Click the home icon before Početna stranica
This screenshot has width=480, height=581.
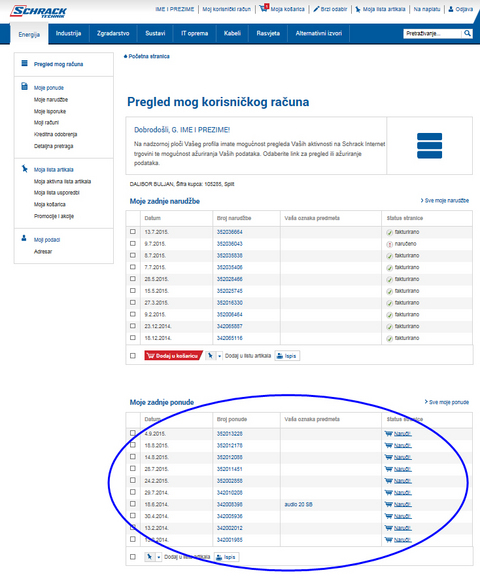[125, 56]
